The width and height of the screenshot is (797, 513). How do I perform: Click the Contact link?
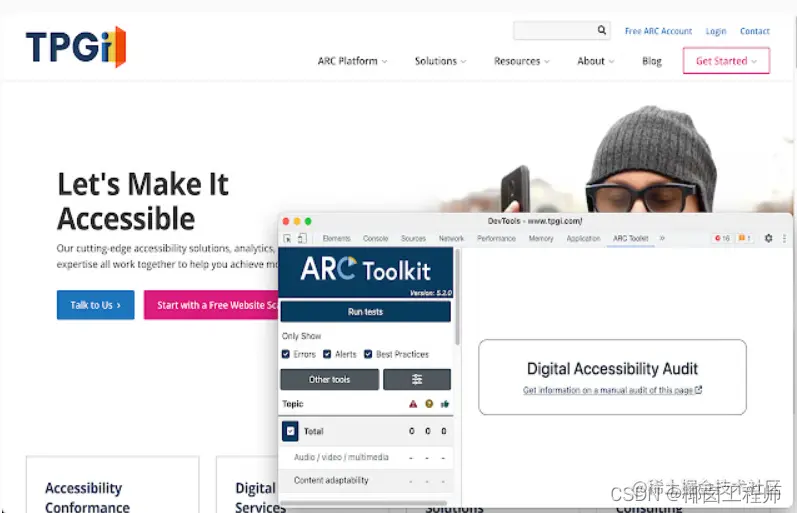pos(754,31)
